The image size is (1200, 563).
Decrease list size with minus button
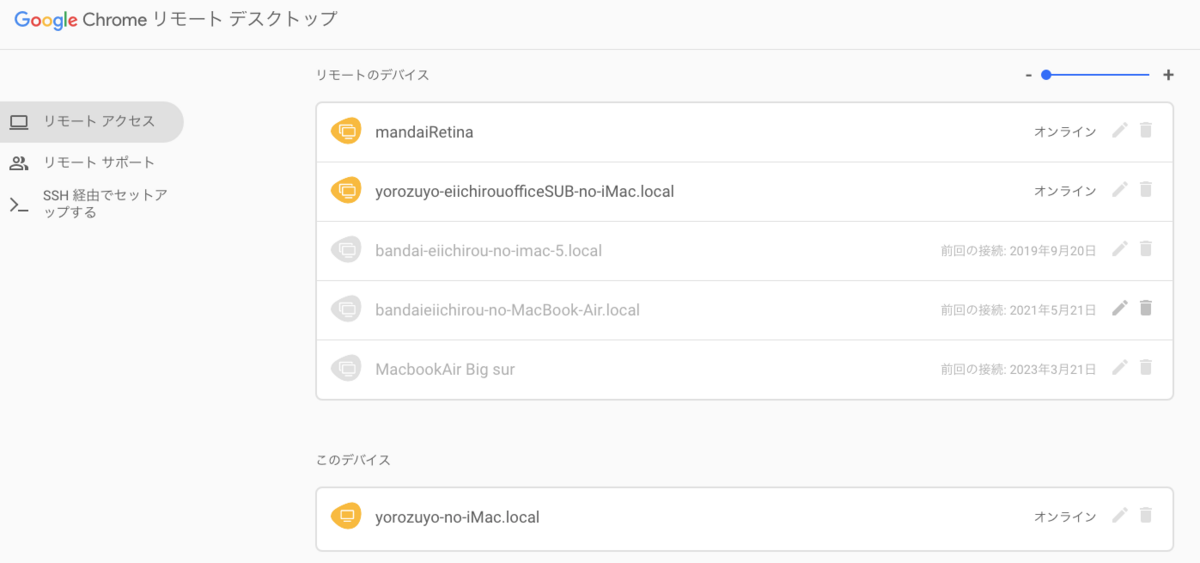tap(1028, 75)
